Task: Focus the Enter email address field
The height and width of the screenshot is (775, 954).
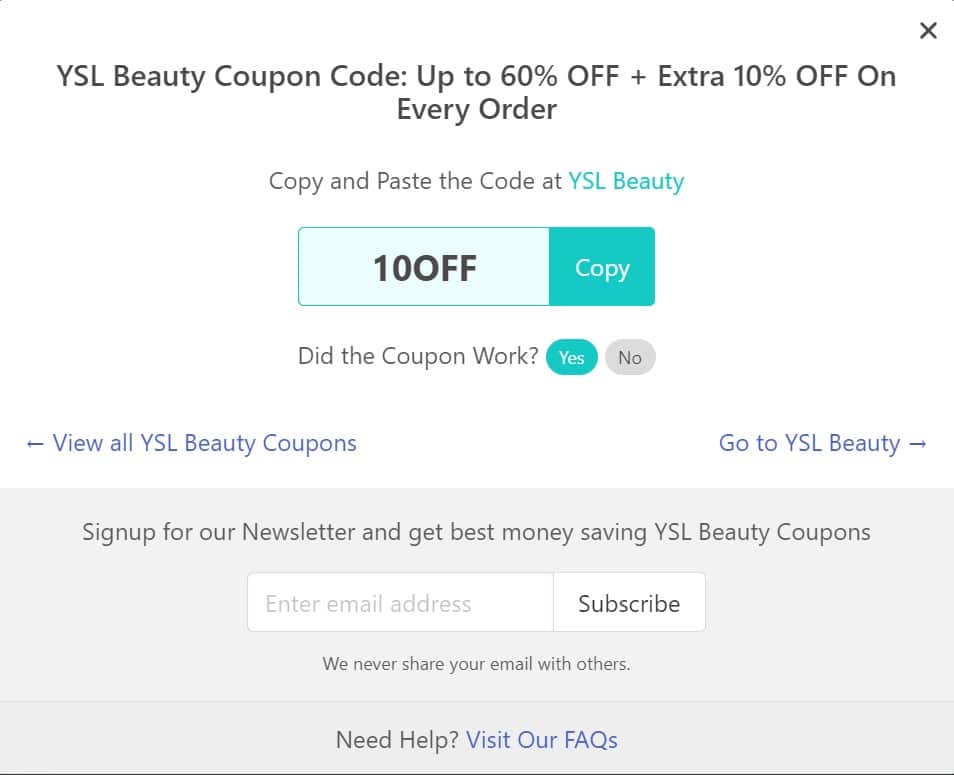Action: click(400, 602)
